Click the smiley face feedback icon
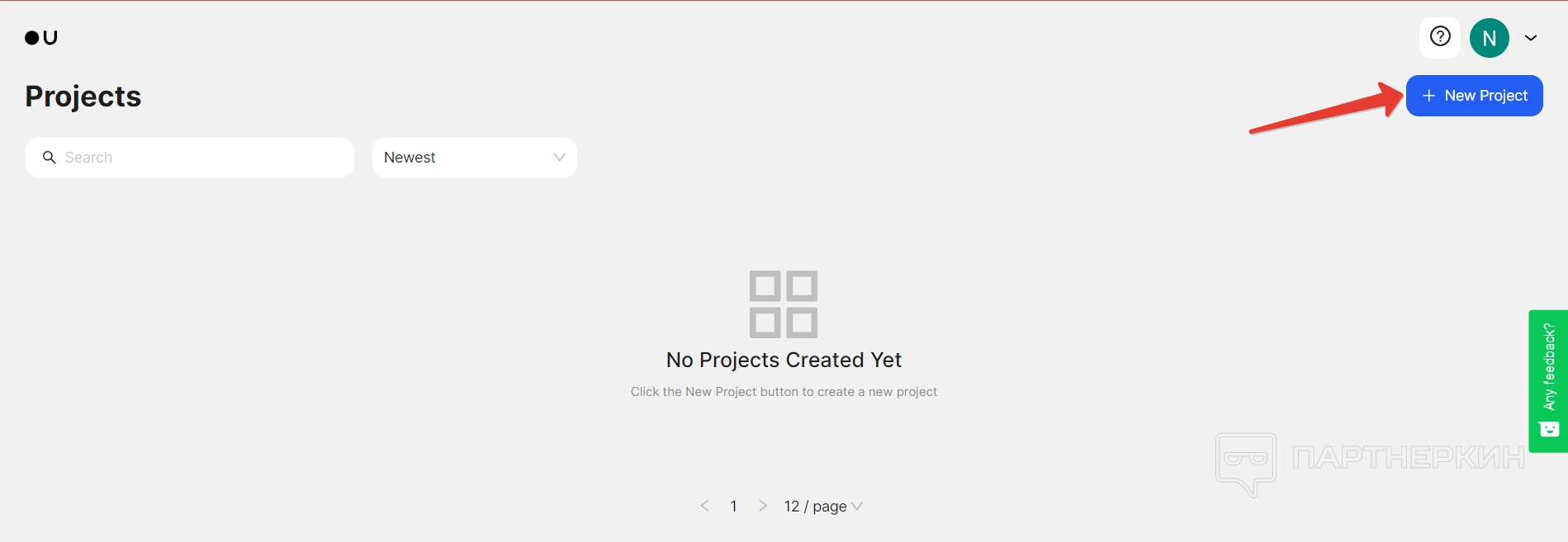 pyautogui.click(x=1549, y=429)
